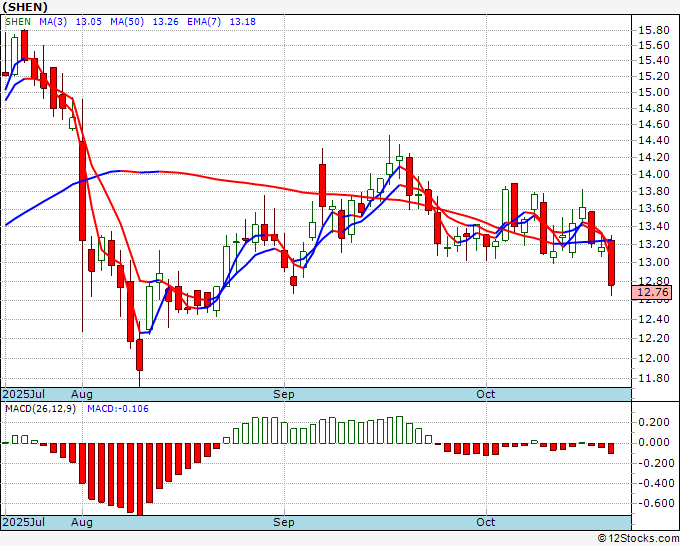The width and height of the screenshot is (680, 546).
Task: Click the tallest red candle at August start
Action: [82, 191]
